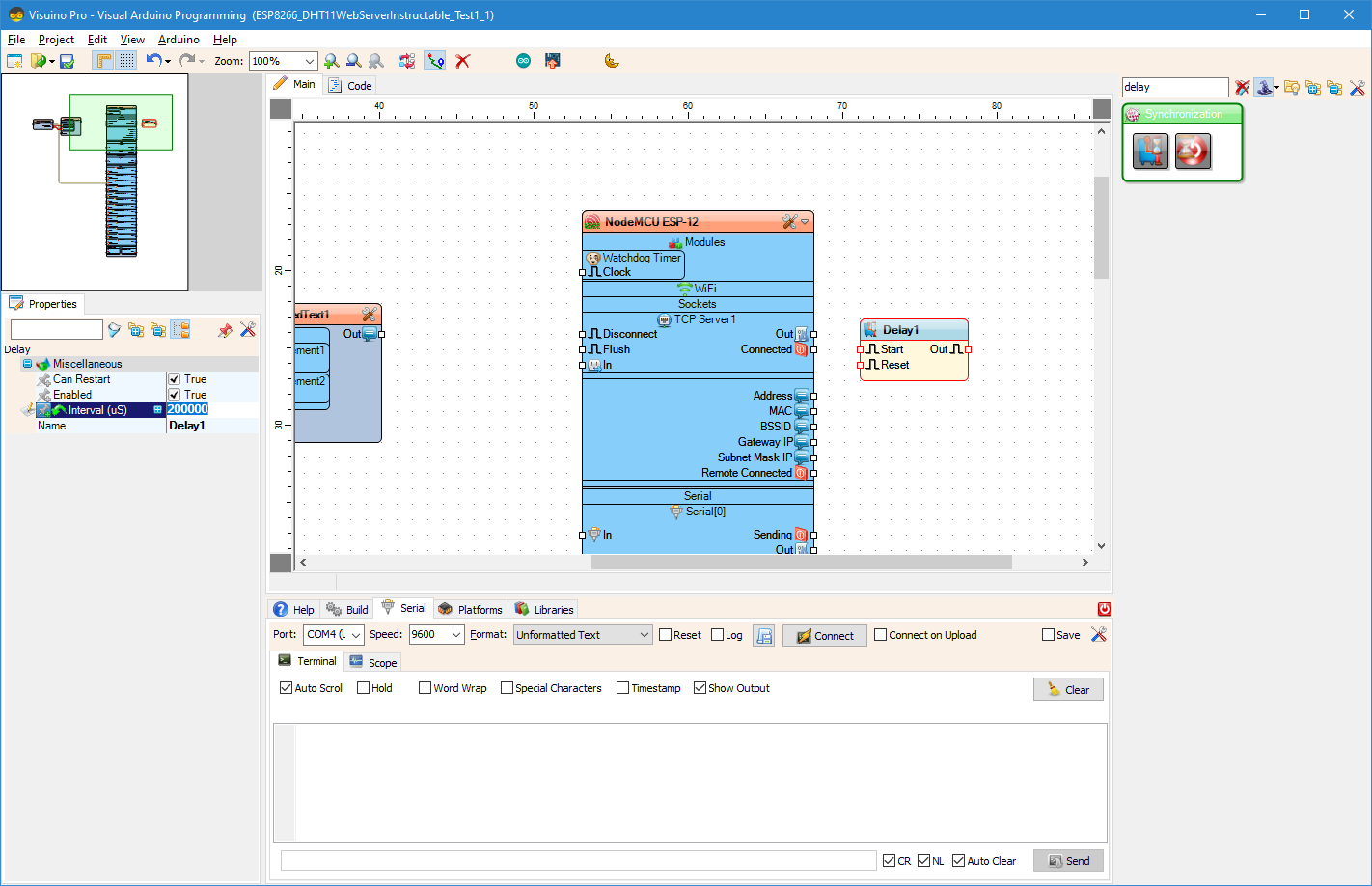Collapse all palette categories icon

pyautogui.click(x=1334, y=87)
